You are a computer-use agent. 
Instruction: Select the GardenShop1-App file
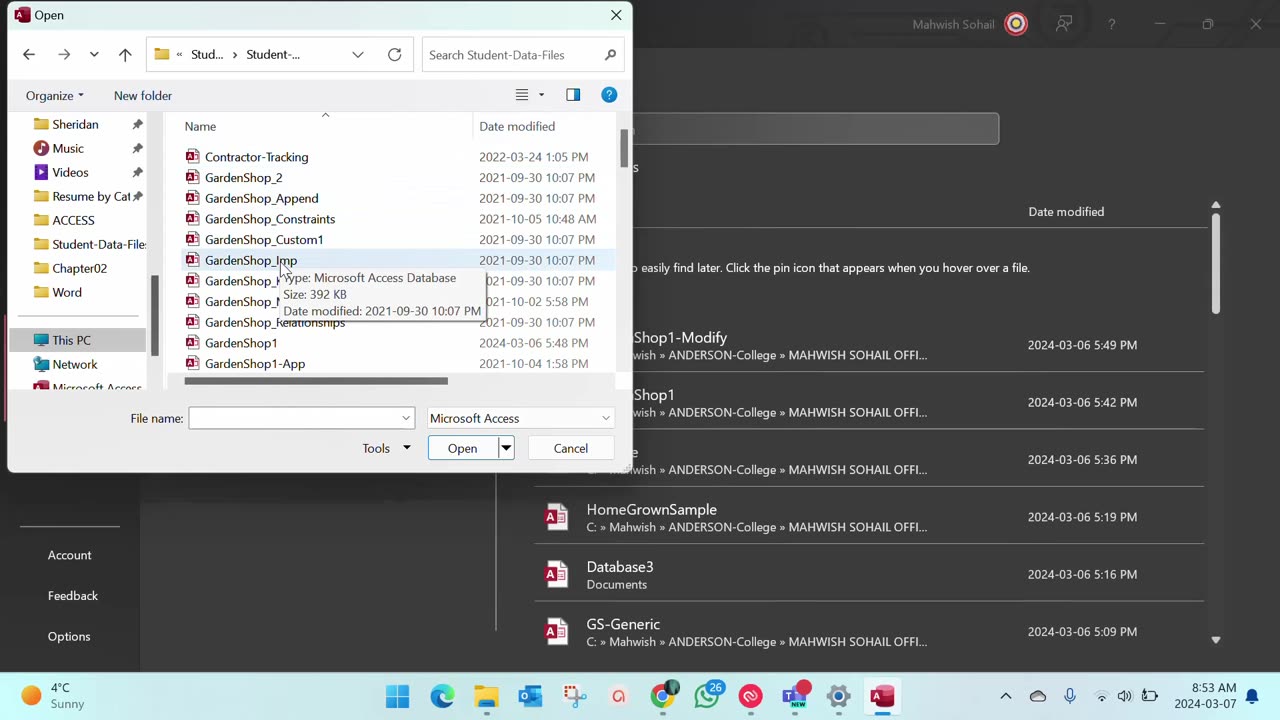point(255,364)
